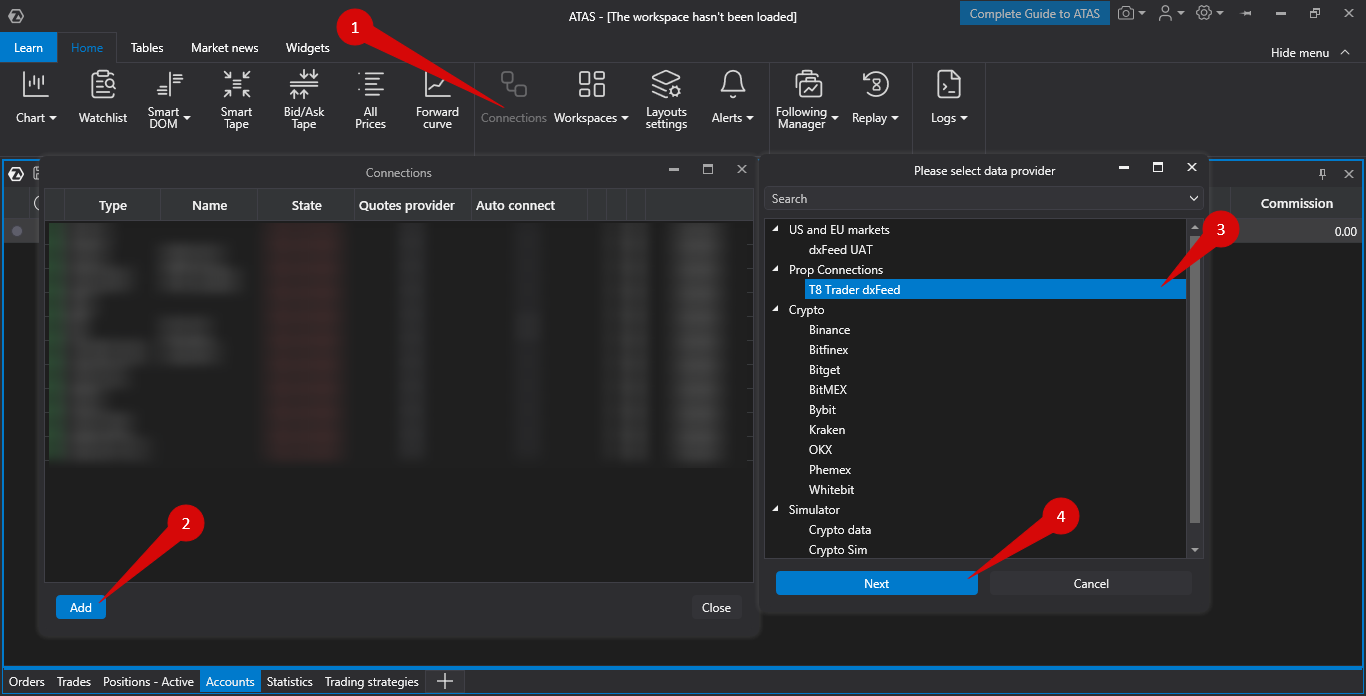Click the Connections icon in the ribbon
Viewport: 1366px width, 696px height.
[x=514, y=85]
